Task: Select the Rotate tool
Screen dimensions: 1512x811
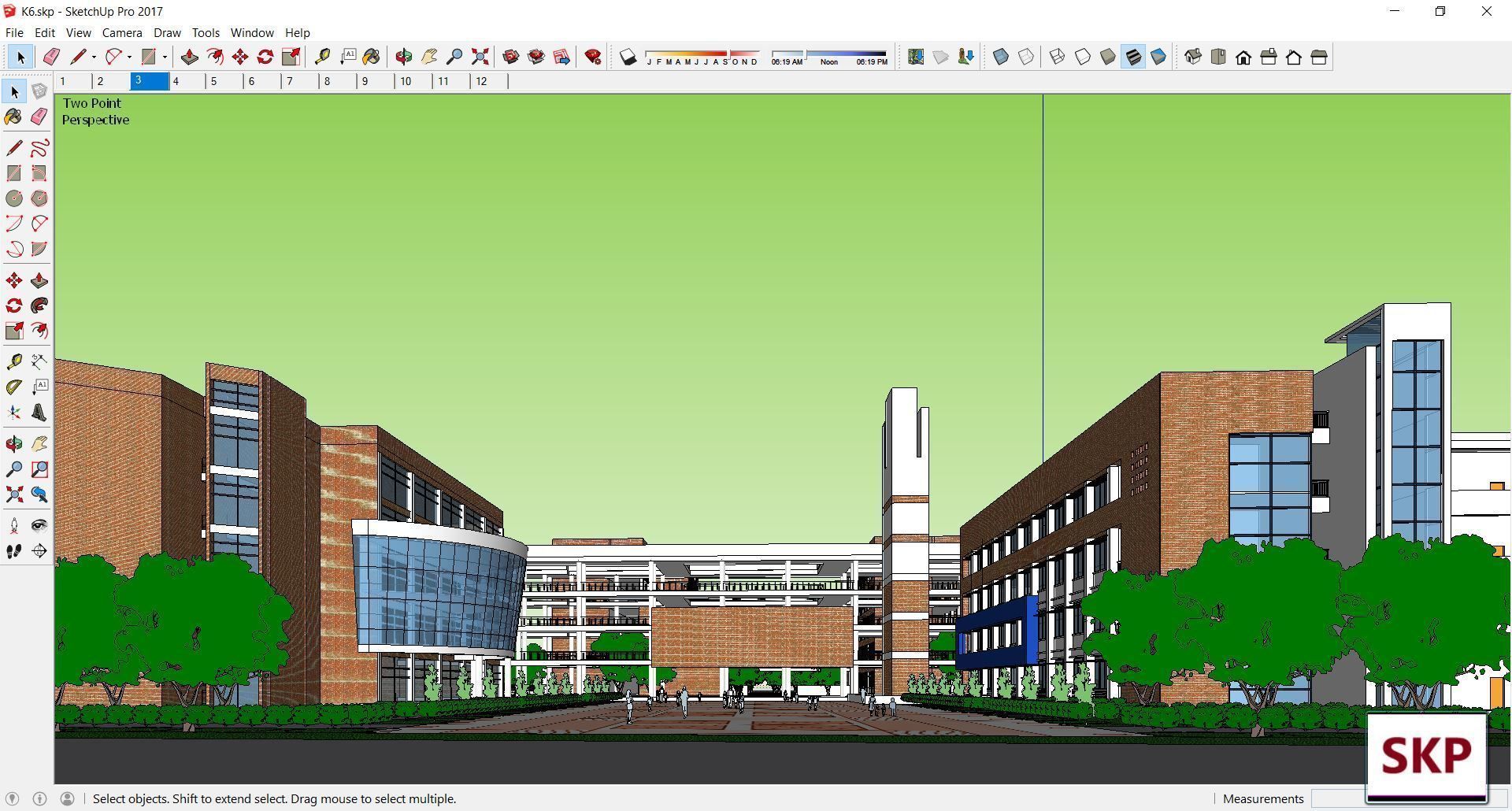Action: (x=265, y=57)
